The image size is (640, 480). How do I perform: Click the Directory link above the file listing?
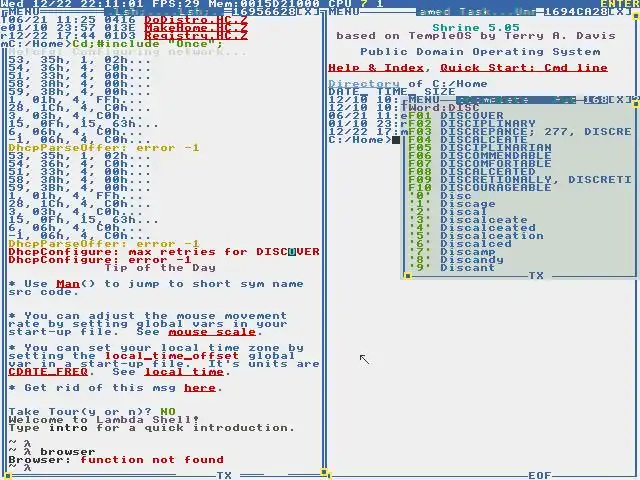coord(364,84)
